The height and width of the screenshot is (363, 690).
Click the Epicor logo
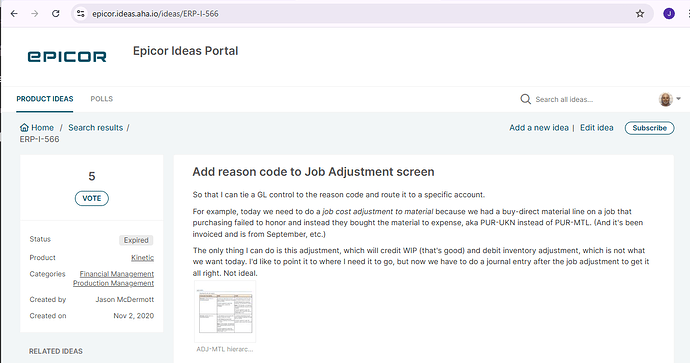67,56
